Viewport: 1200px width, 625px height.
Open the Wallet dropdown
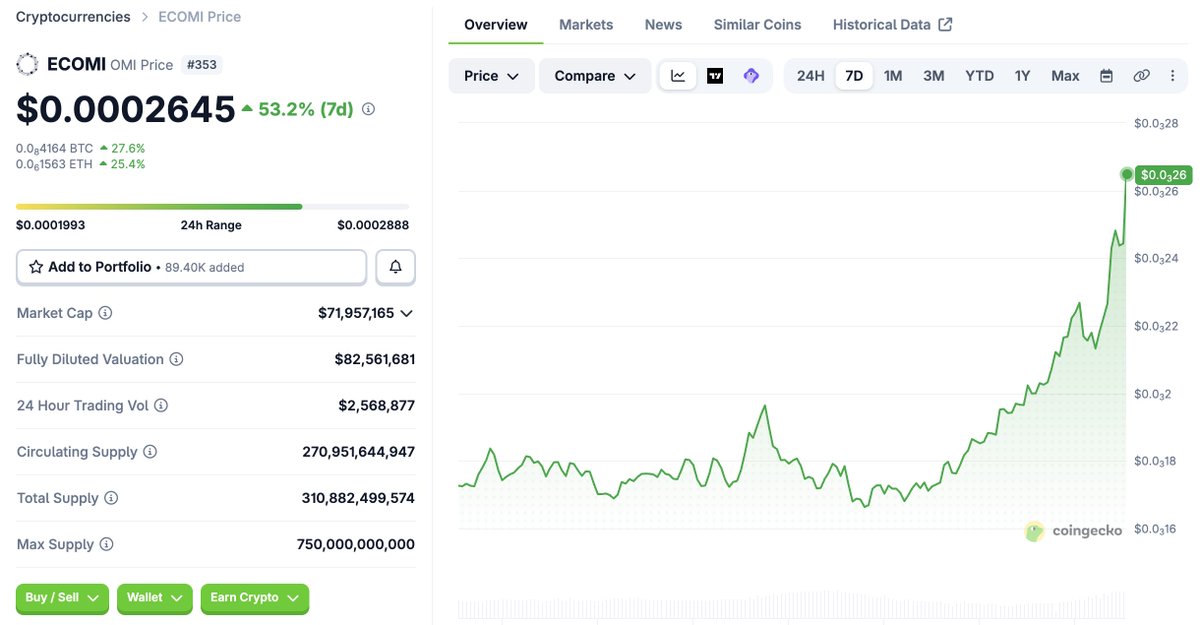pos(154,598)
